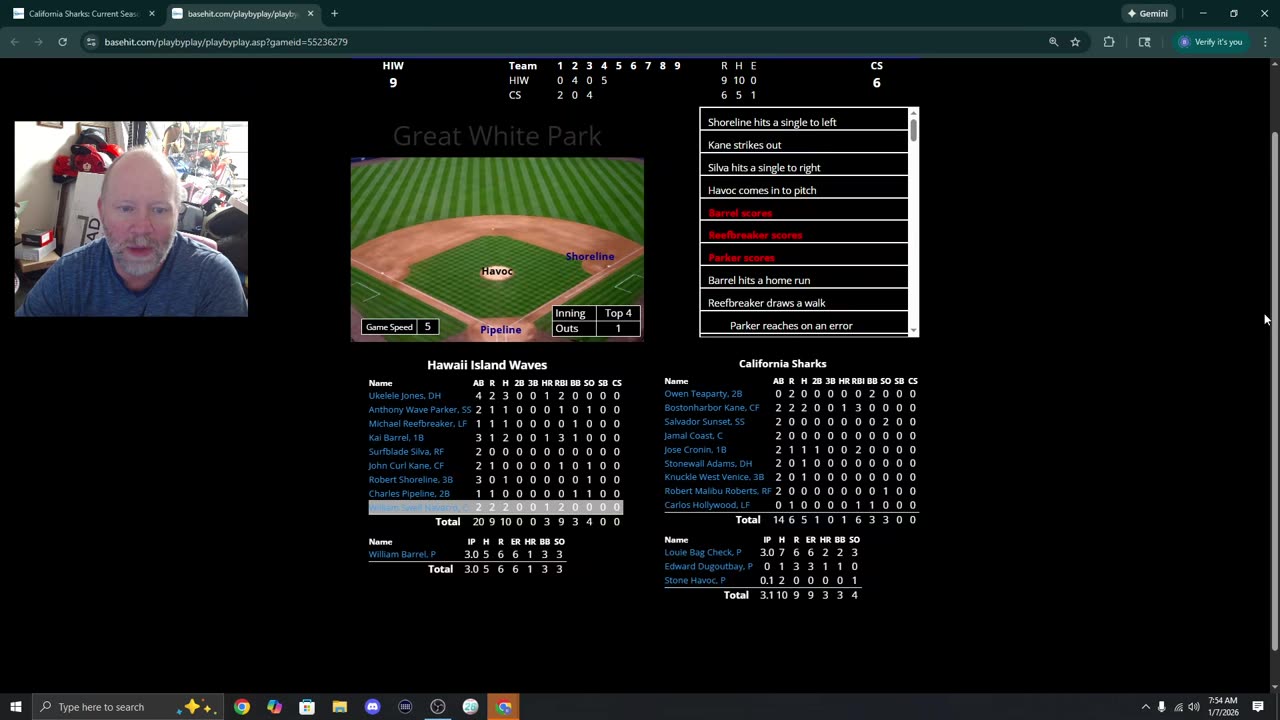Click the volume speaker tray icon
The image size is (1280, 720).
pos(1194,707)
